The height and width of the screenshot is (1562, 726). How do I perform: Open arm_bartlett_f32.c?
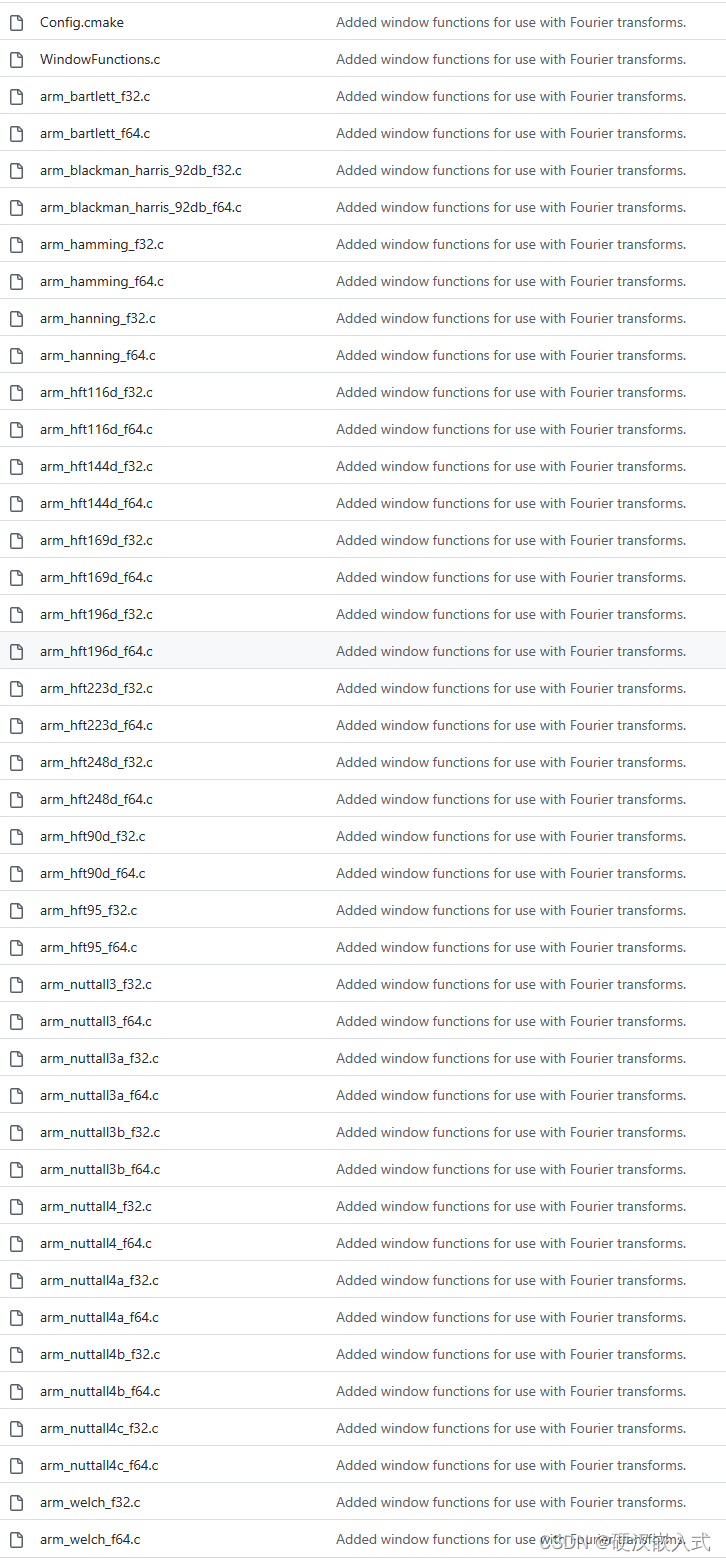(95, 96)
